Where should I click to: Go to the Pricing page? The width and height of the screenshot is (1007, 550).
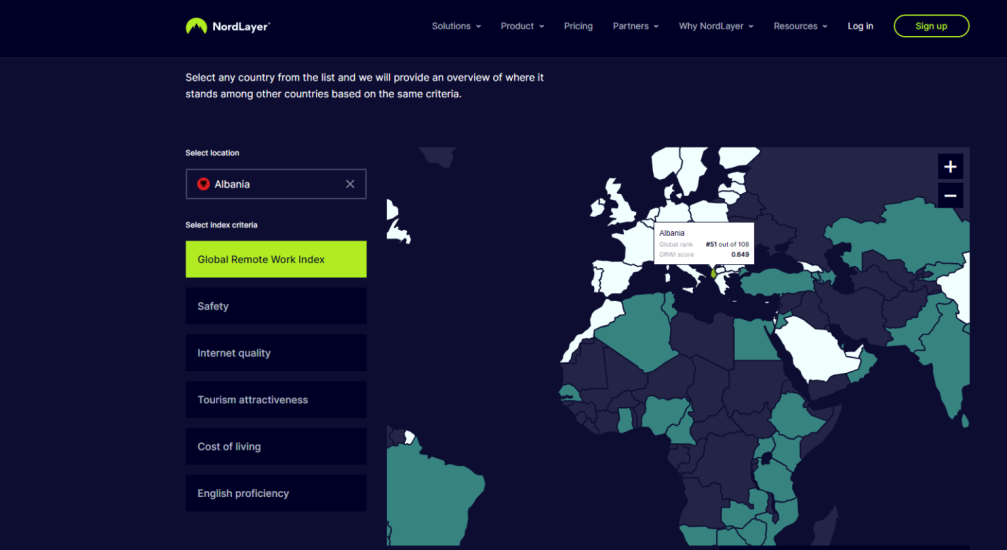click(x=578, y=26)
